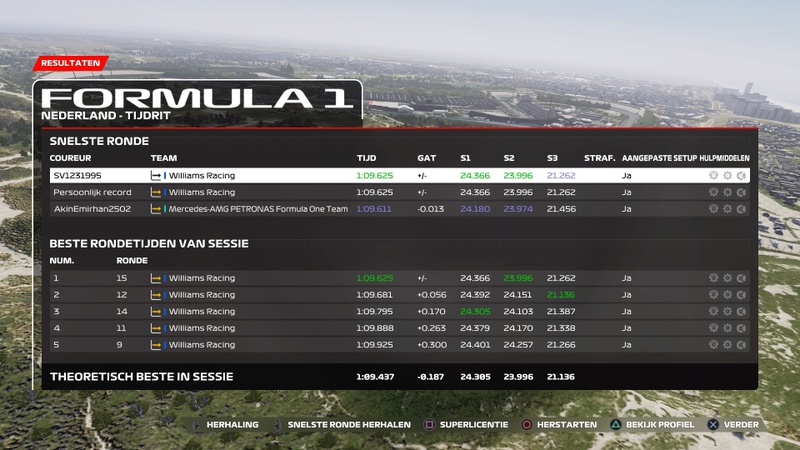Click the 1:09.795 lap time
The width and height of the screenshot is (800, 450).
(x=374, y=311)
